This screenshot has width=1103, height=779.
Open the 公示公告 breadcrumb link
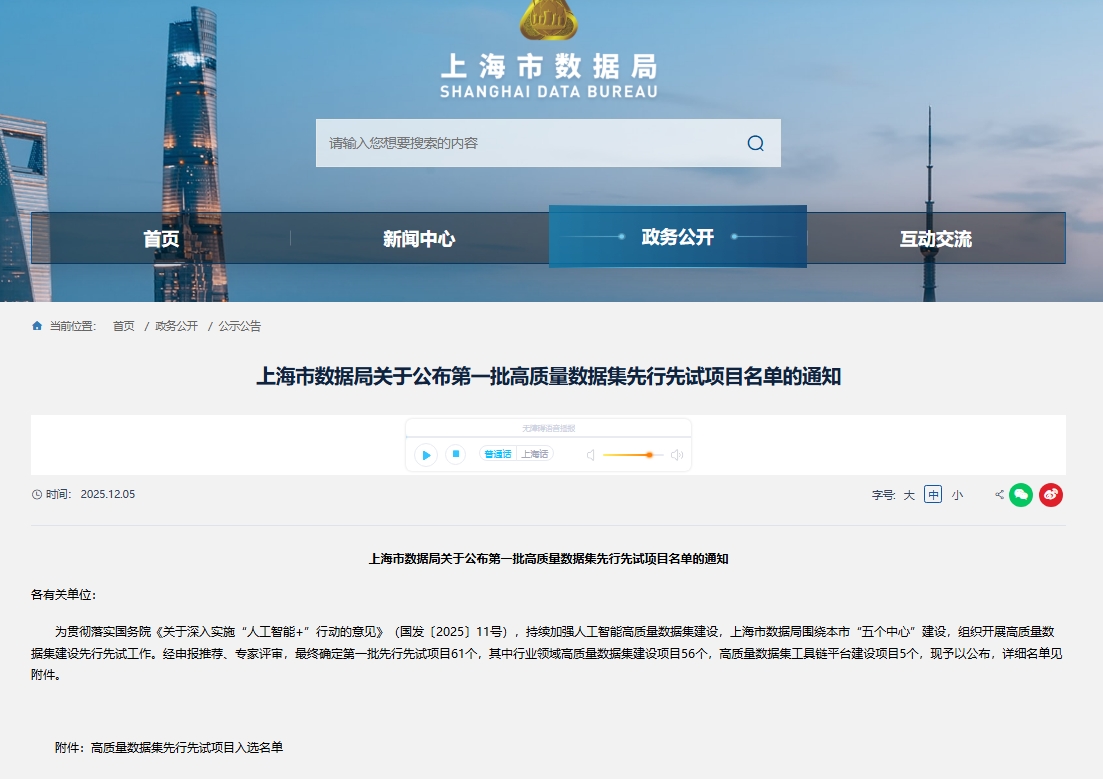pyautogui.click(x=240, y=326)
